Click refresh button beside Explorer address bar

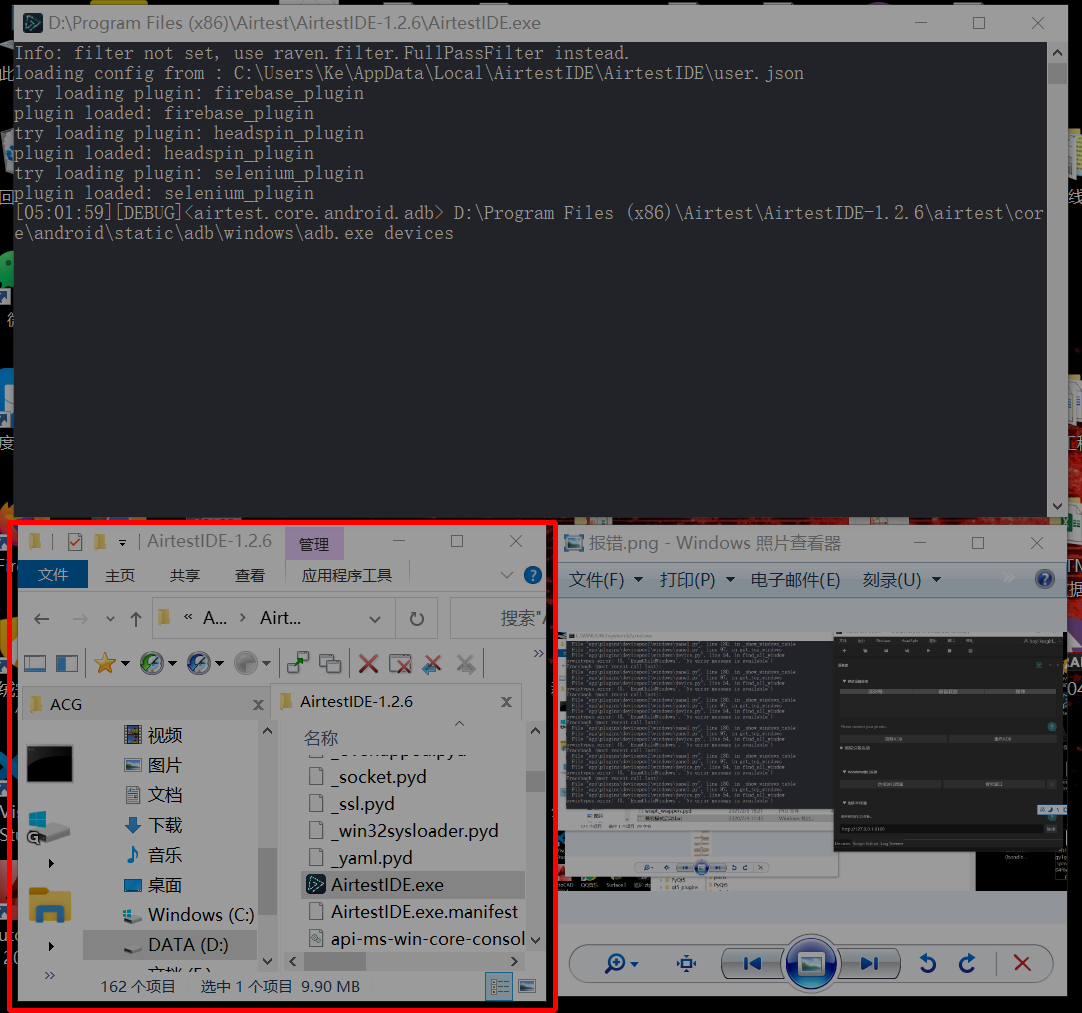417,619
